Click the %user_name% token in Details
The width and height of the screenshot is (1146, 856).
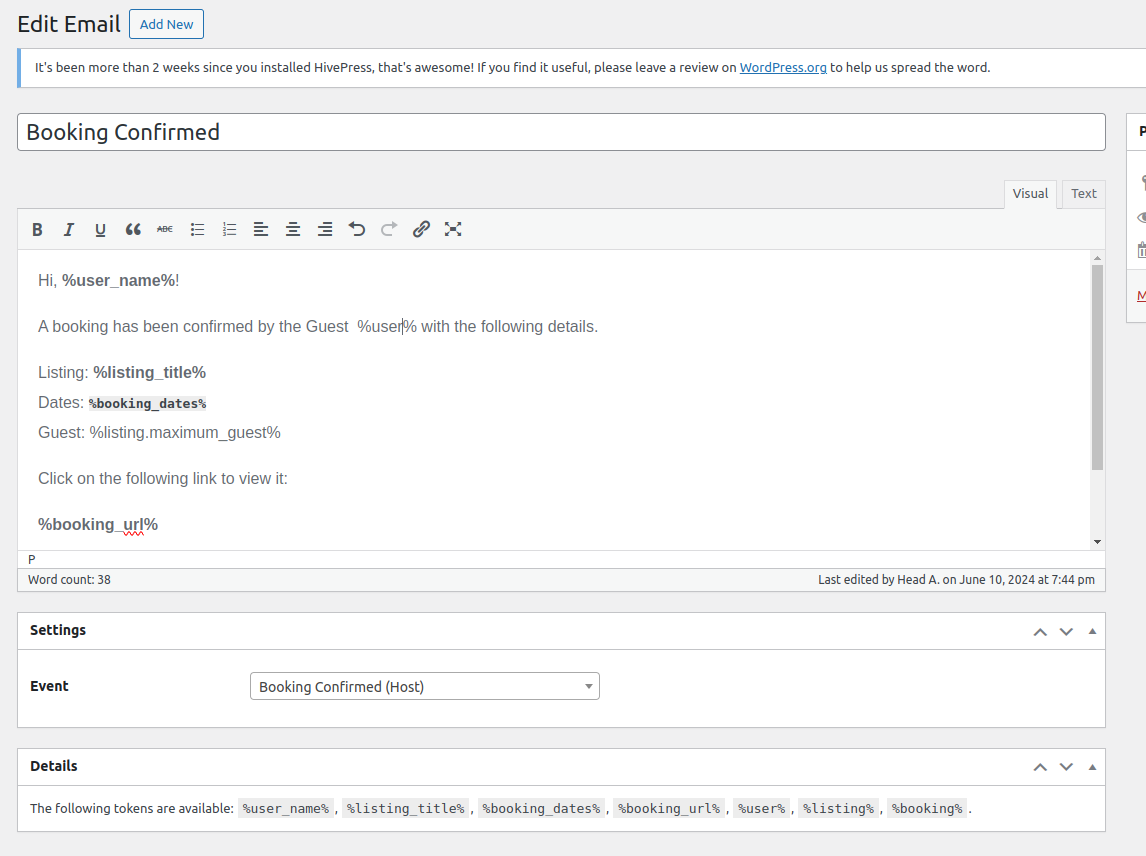point(286,808)
